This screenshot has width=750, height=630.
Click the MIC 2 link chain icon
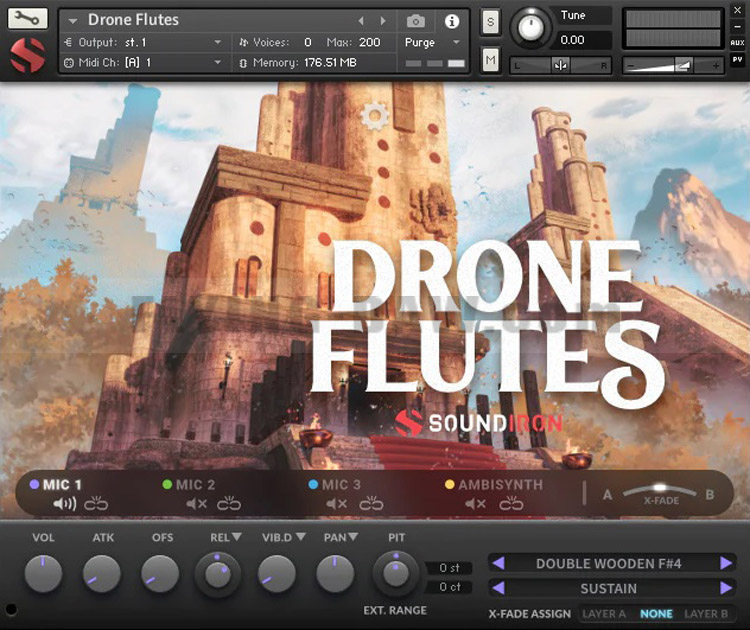tap(229, 504)
